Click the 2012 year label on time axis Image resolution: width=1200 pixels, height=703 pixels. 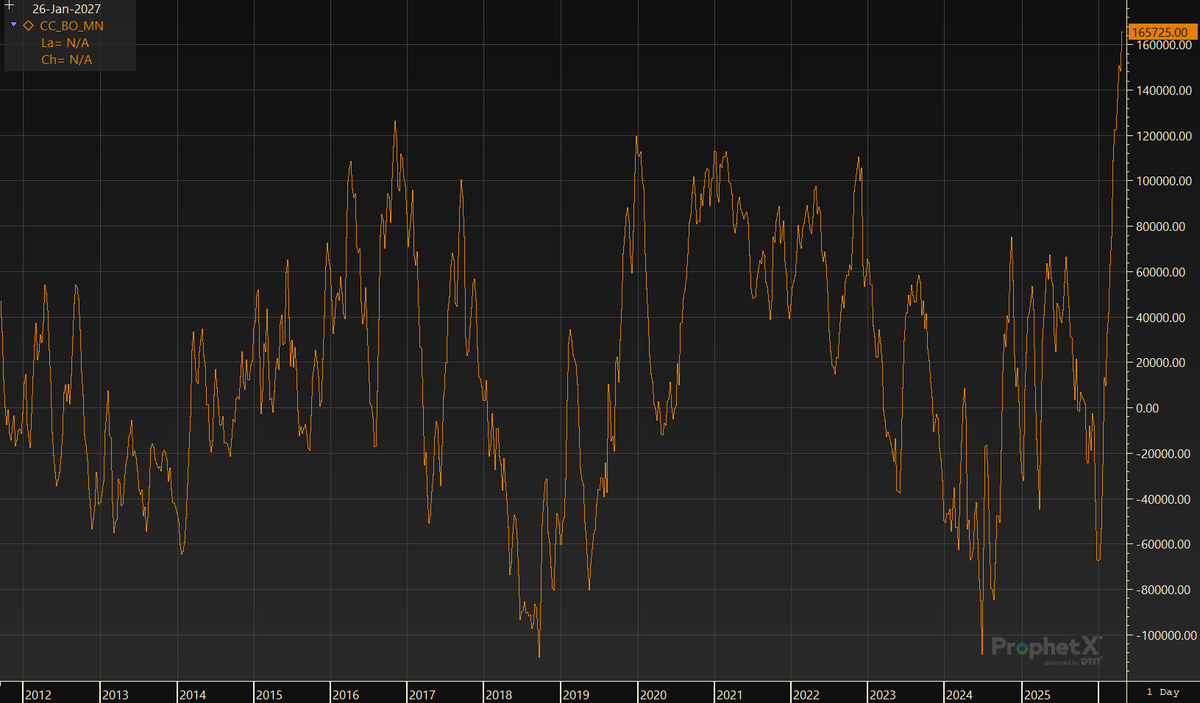coord(38,694)
